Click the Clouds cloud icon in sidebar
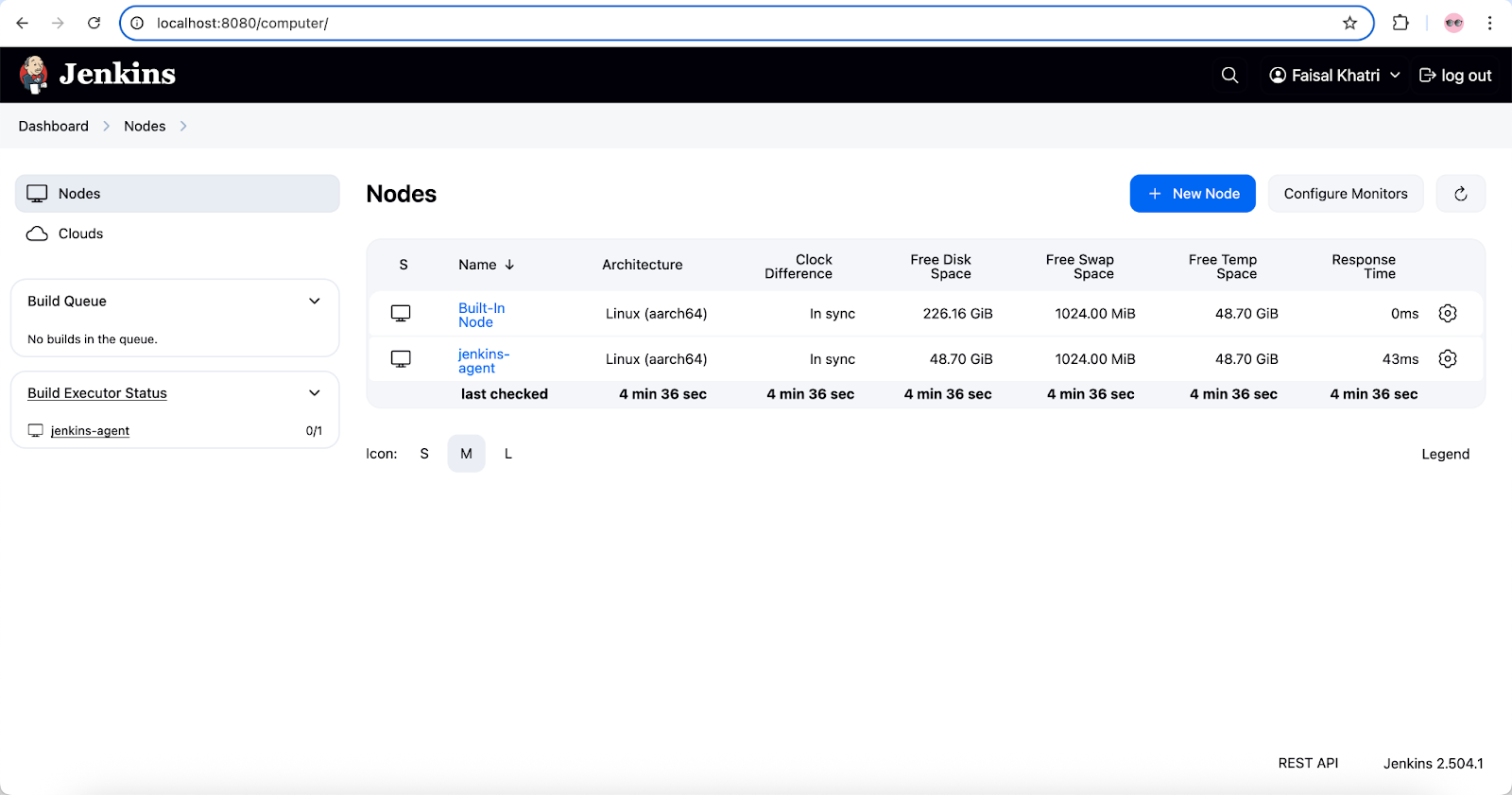This screenshot has width=1512, height=795. coord(37,233)
